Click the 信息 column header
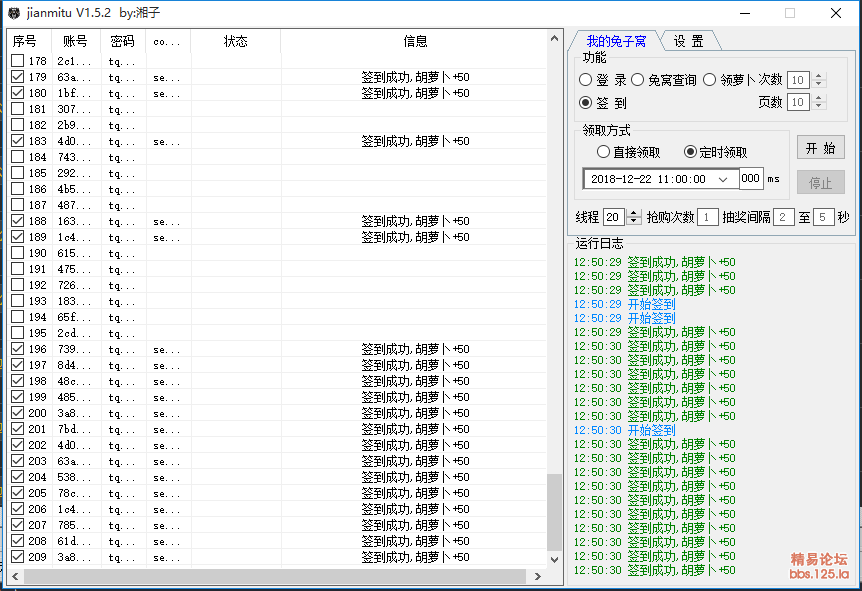 tap(415, 41)
